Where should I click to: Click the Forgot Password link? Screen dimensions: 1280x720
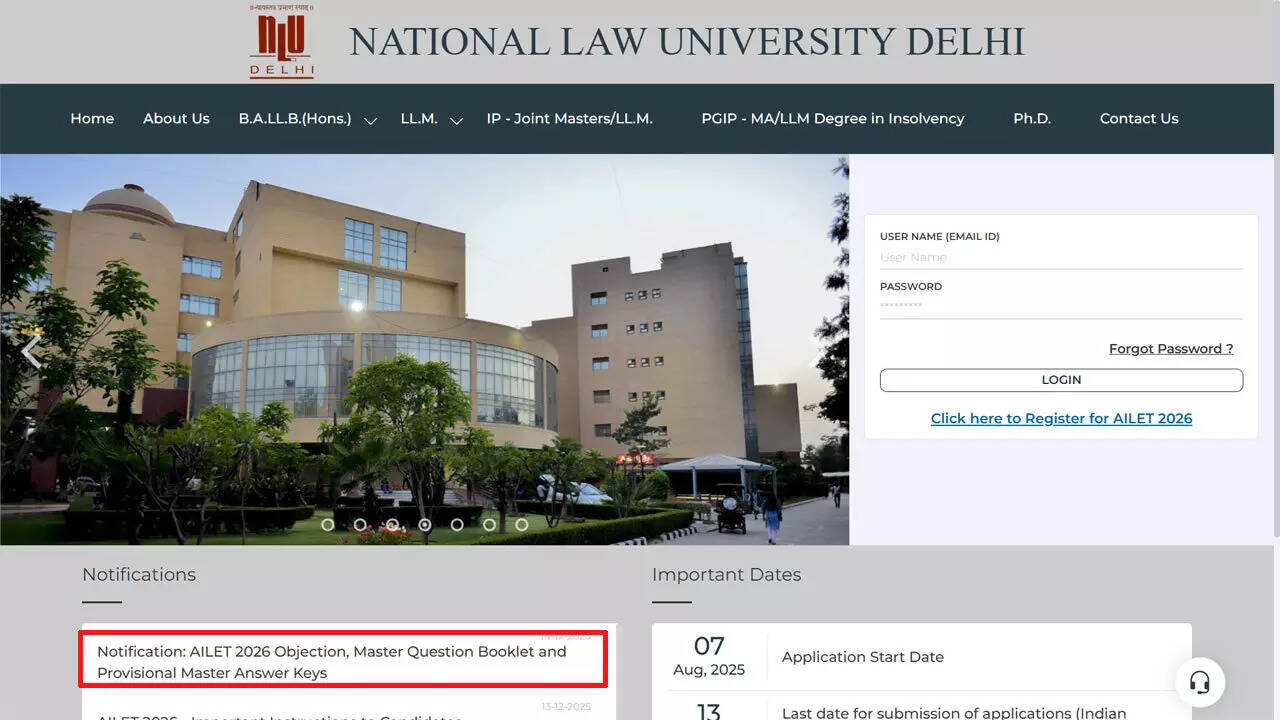(x=1170, y=349)
